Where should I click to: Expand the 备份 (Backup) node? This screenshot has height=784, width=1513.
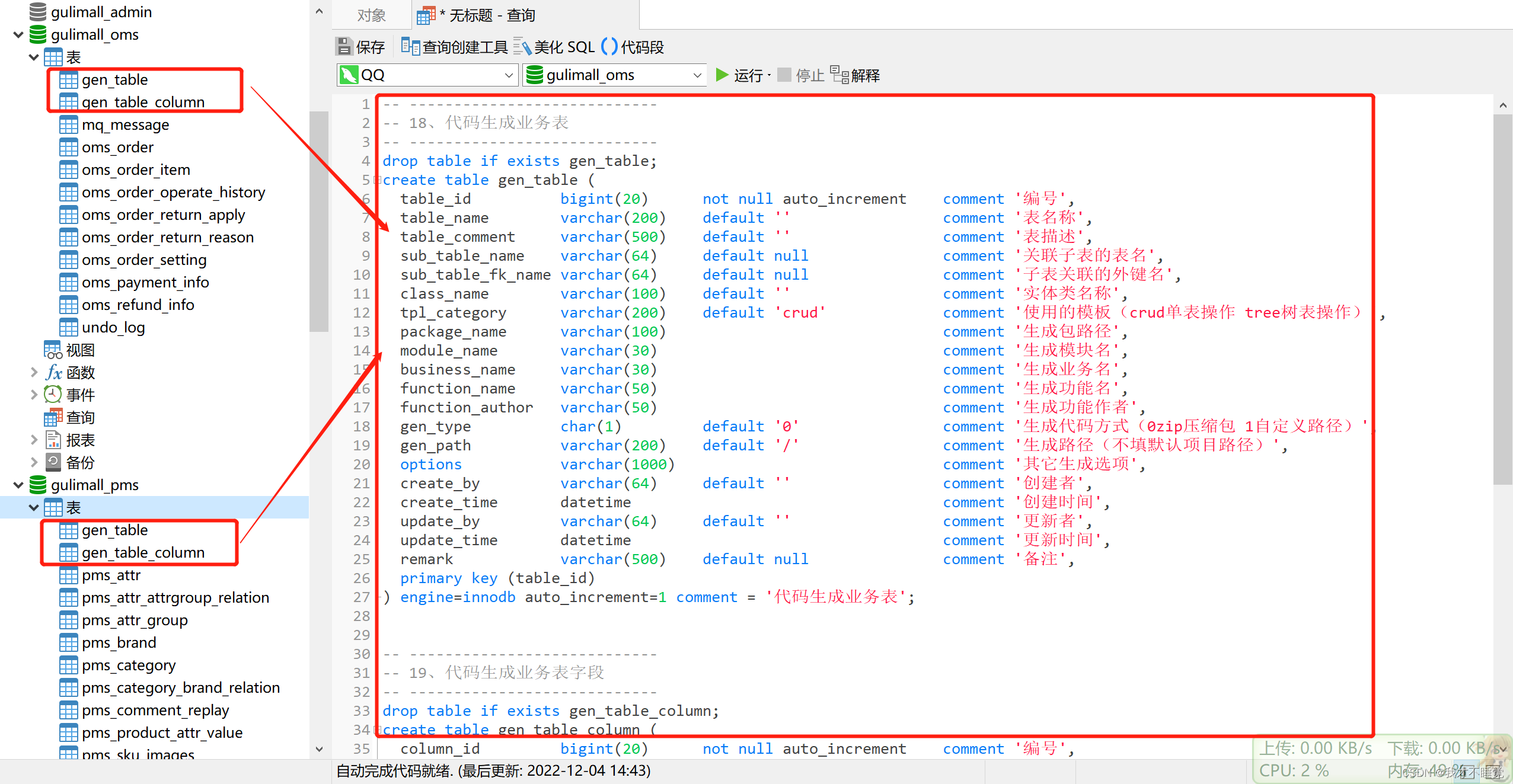tap(34, 462)
